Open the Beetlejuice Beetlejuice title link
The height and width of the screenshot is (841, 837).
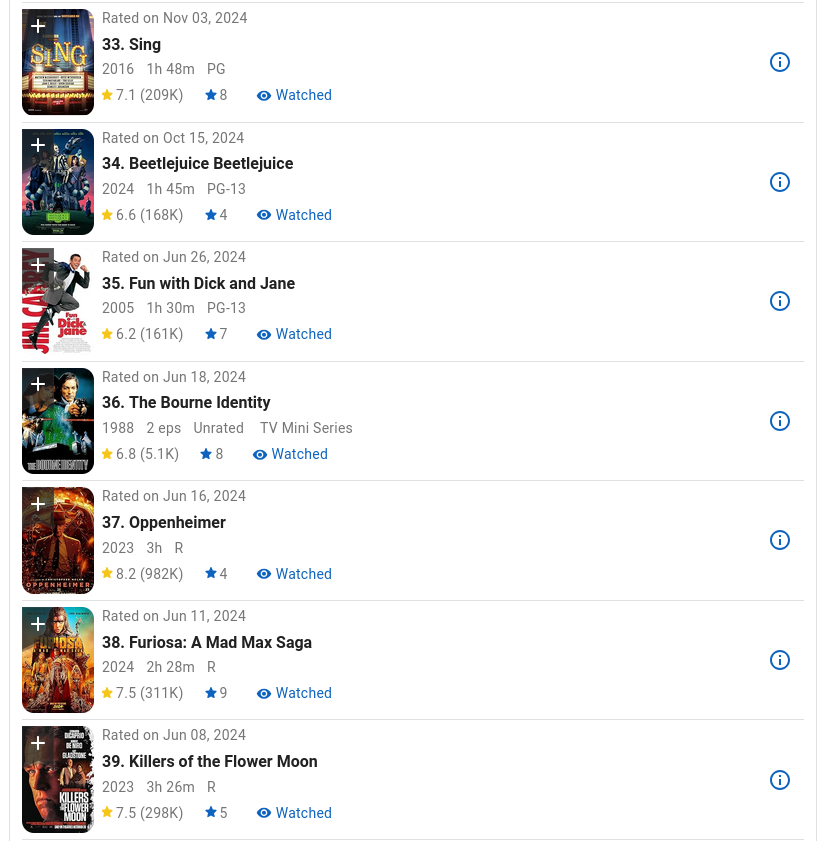pos(197,163)
